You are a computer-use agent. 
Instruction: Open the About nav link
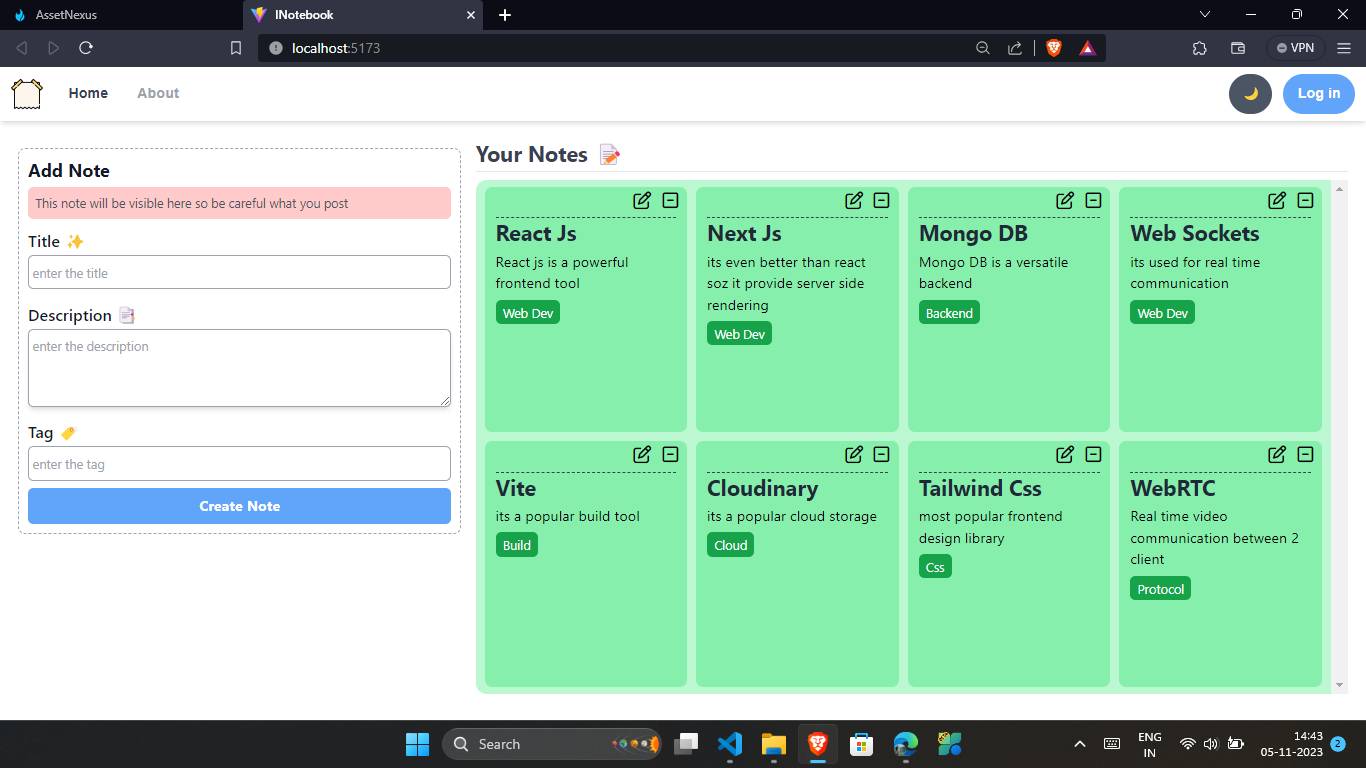click(158, 93)
